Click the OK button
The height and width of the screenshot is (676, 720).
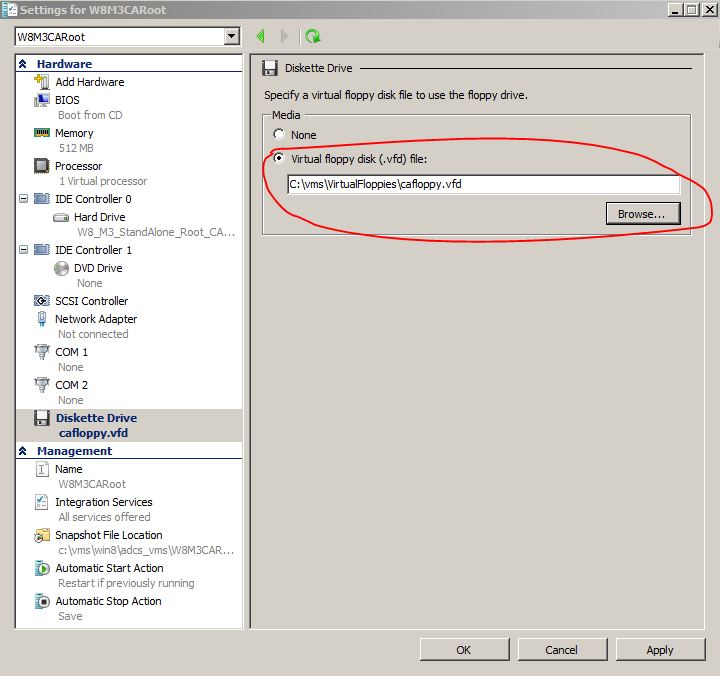point(464,650)
